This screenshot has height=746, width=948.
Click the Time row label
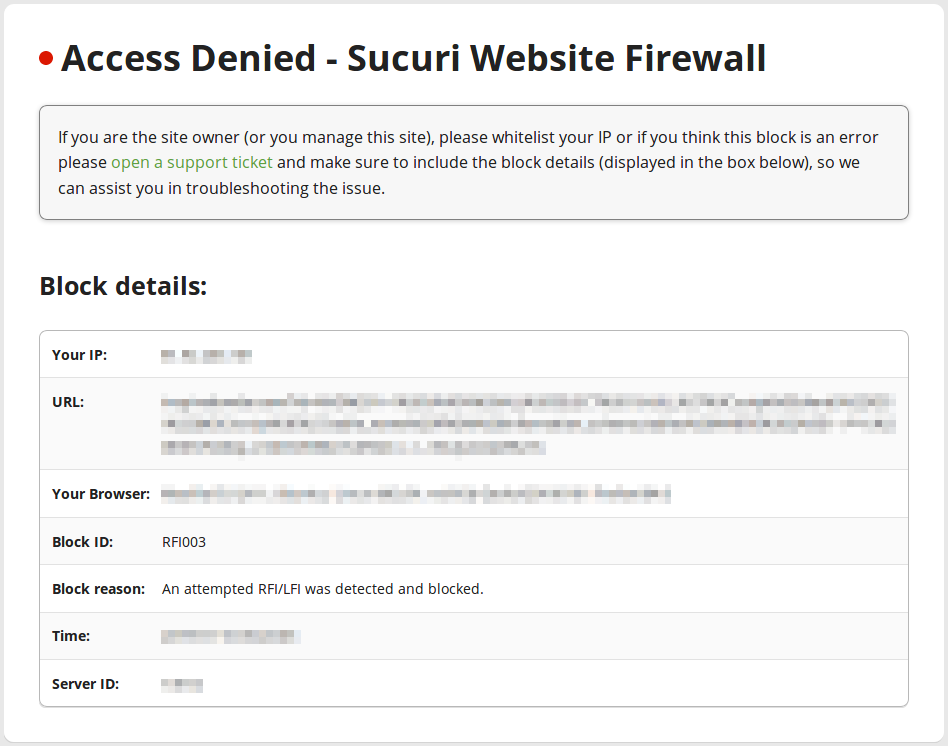click(71, 636)
